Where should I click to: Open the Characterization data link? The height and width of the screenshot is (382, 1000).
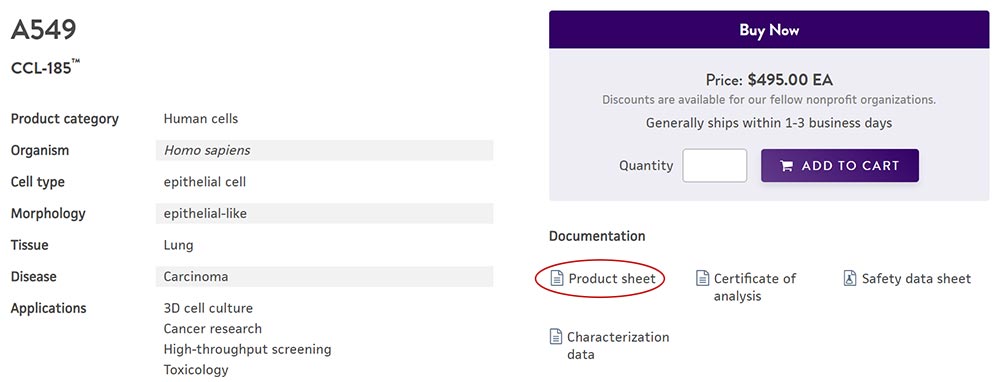tap(618, 346)
